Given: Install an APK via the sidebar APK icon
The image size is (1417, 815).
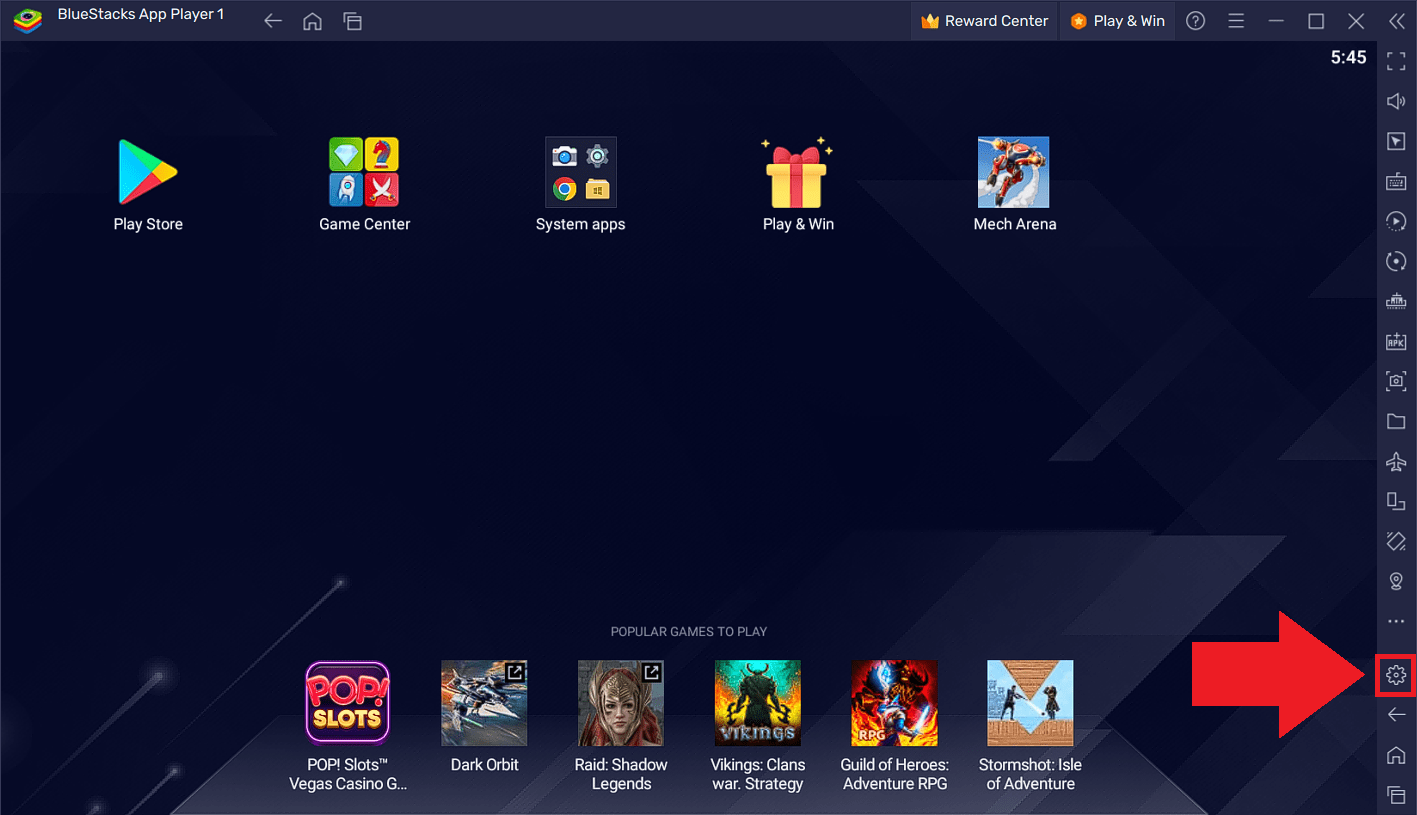Looking at the screenshot, I should point(1396,341).
